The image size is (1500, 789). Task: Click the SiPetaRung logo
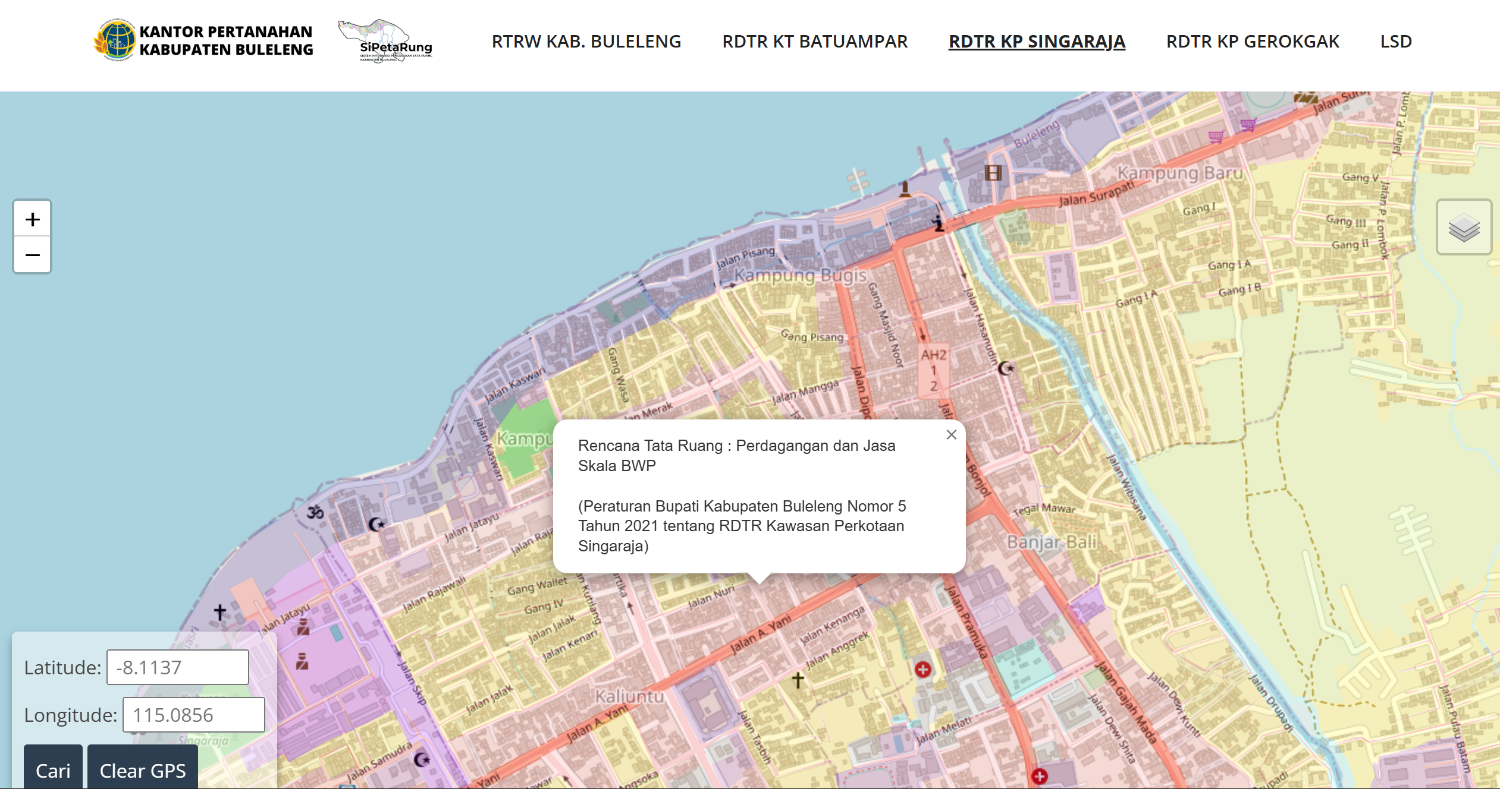pos(385,41)
